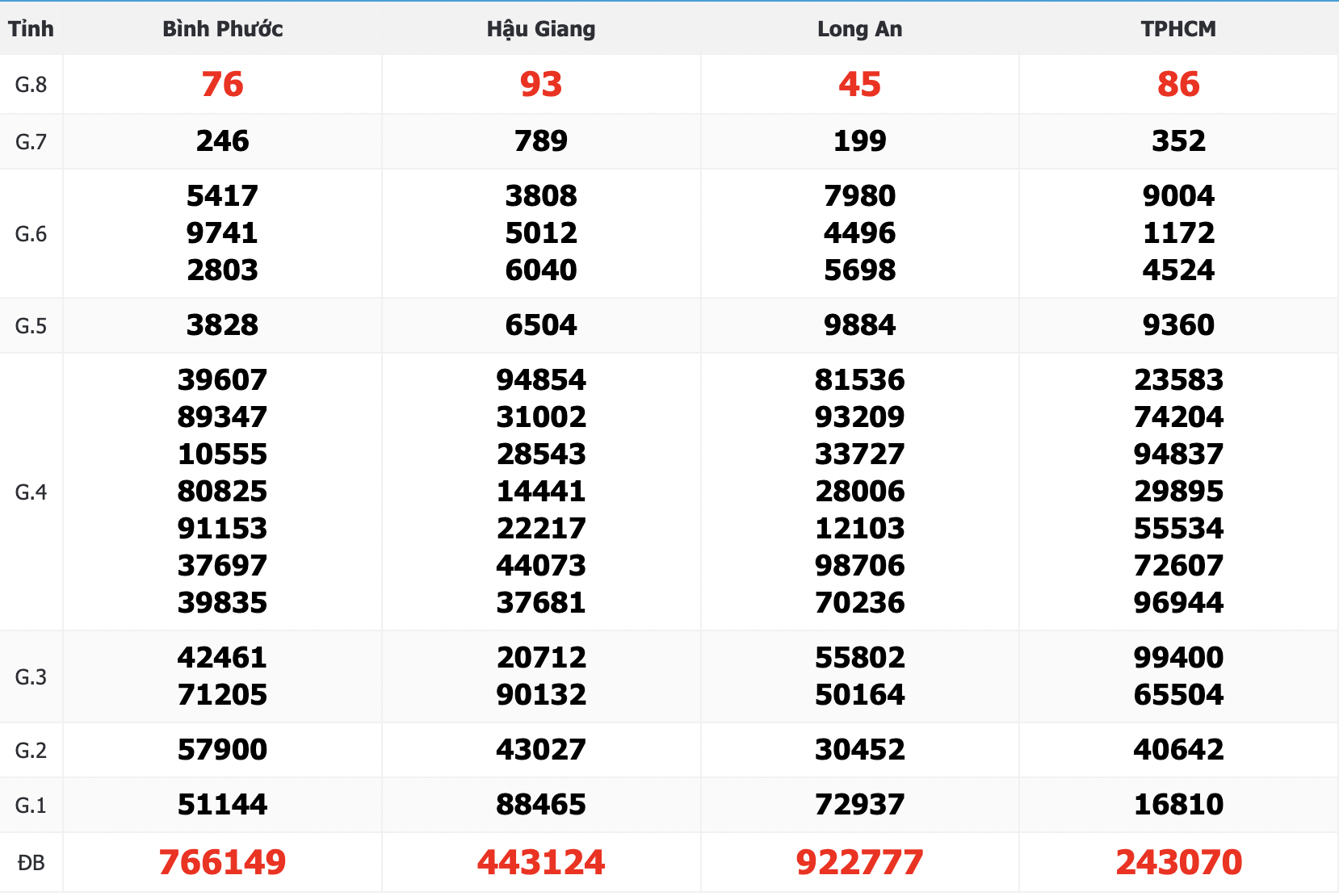
Task: Click Hậu Giang G.8 number 93
Action: point(540,85)
